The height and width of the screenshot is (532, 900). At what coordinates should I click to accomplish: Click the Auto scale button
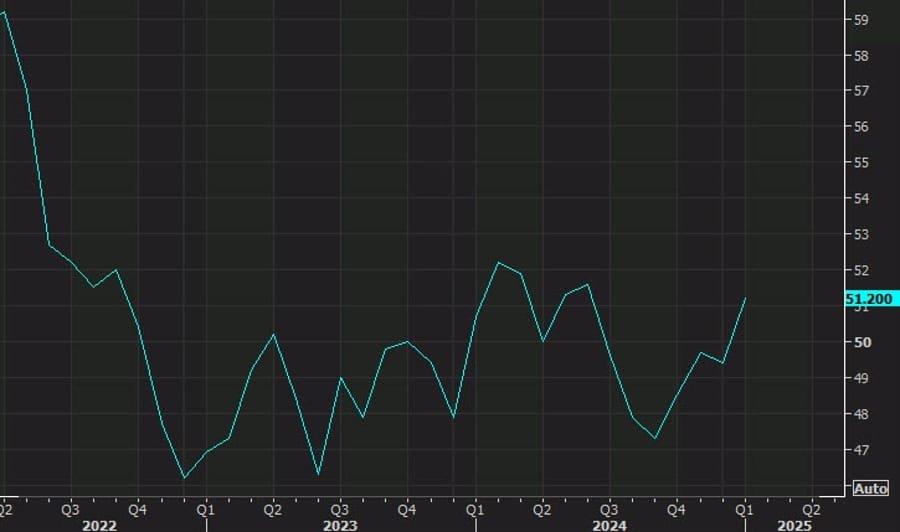tap(870, 488)
